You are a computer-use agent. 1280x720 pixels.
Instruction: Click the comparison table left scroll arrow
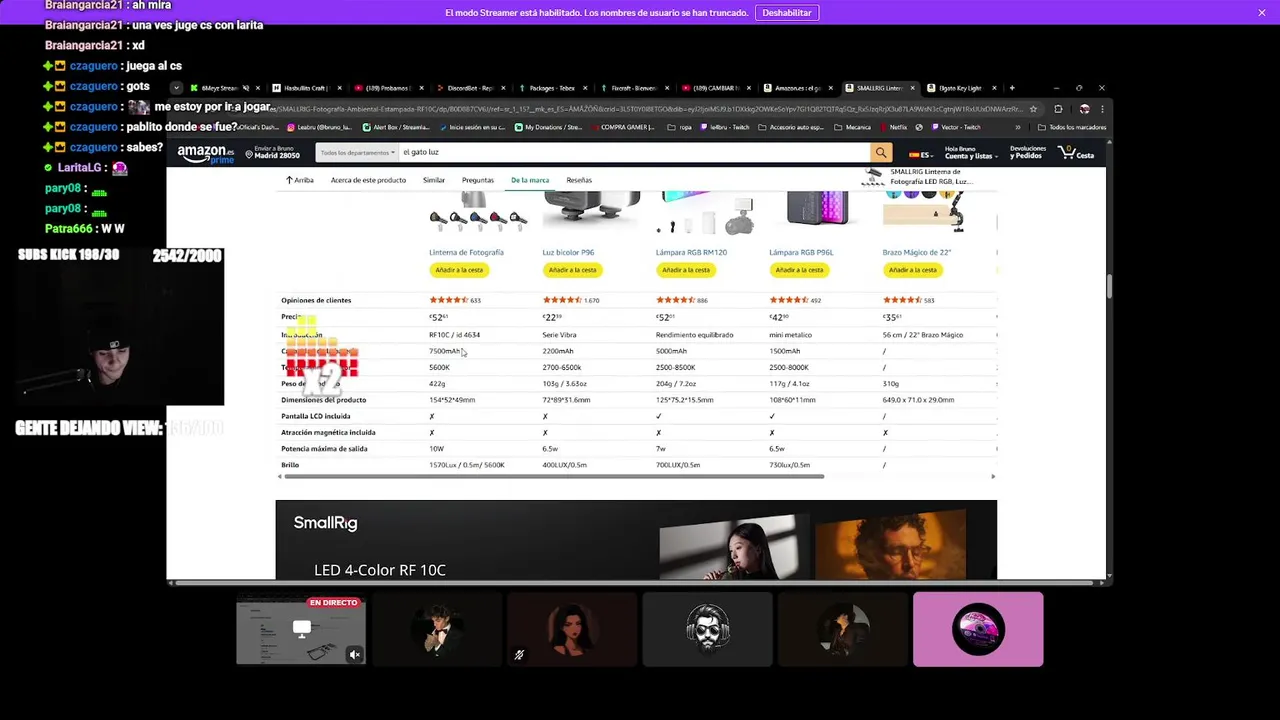coord(280,476)
